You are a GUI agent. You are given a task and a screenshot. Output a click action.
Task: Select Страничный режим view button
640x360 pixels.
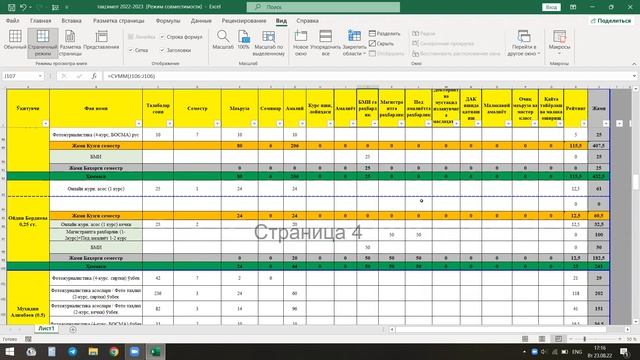(43, 43)
